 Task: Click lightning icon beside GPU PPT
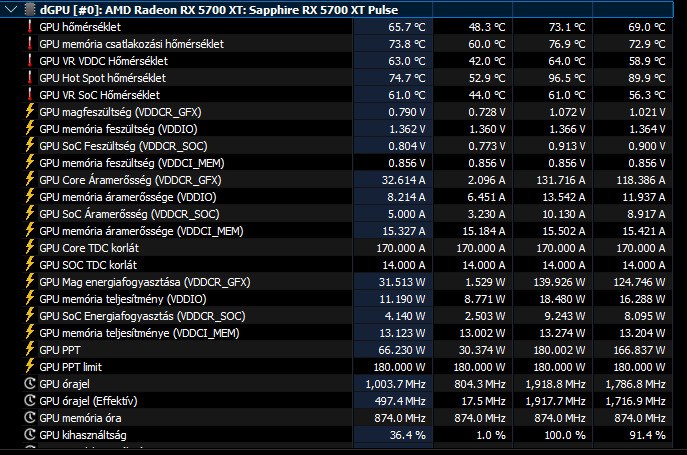30,350
